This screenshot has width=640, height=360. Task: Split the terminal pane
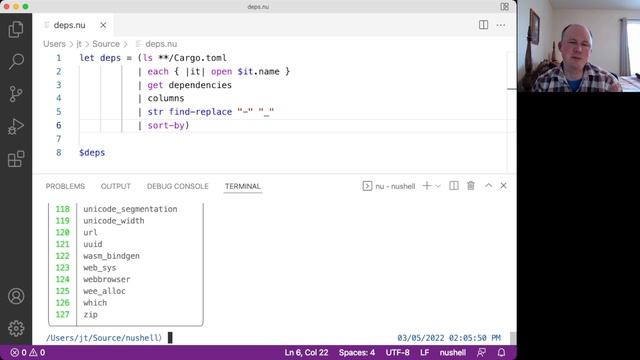click(x=453, y=186)
